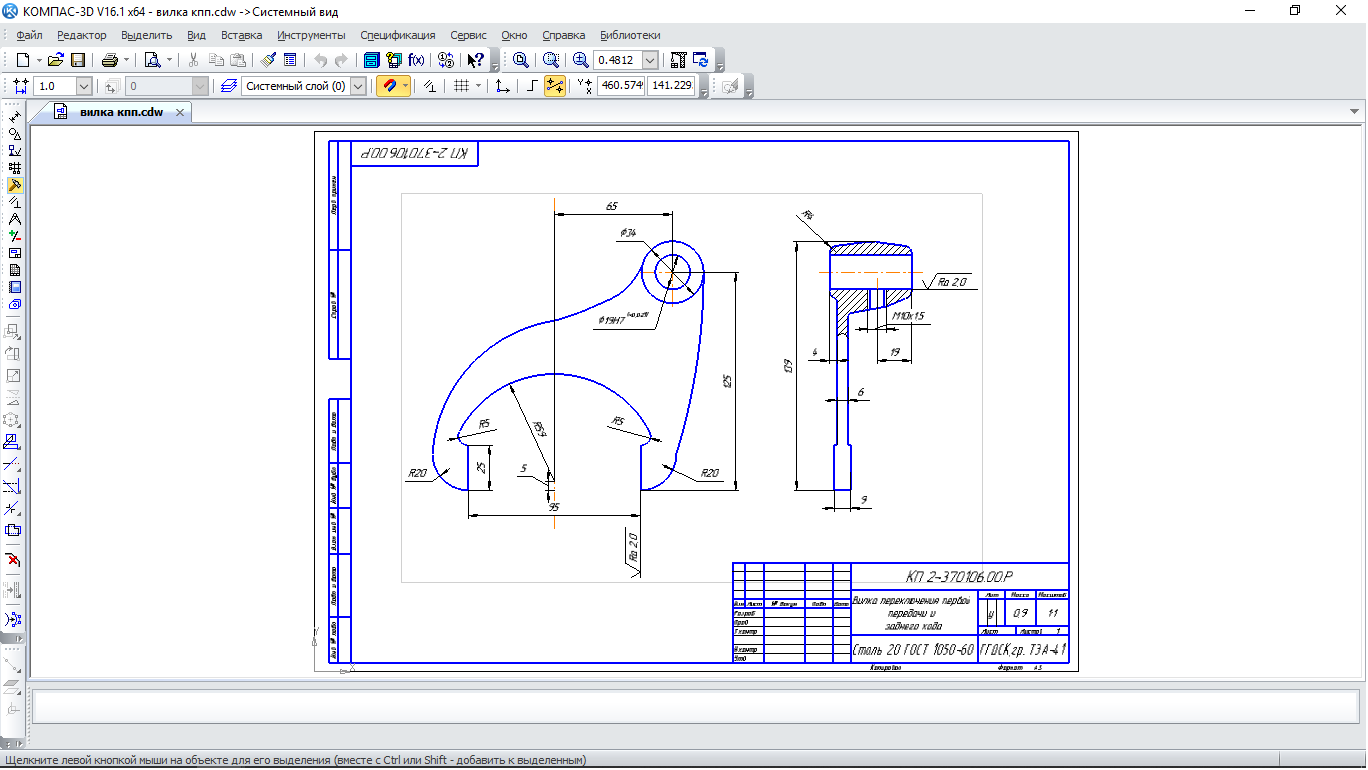Open the Спецификация menu
1368x770 pixels.
click(x=397, y=35)
